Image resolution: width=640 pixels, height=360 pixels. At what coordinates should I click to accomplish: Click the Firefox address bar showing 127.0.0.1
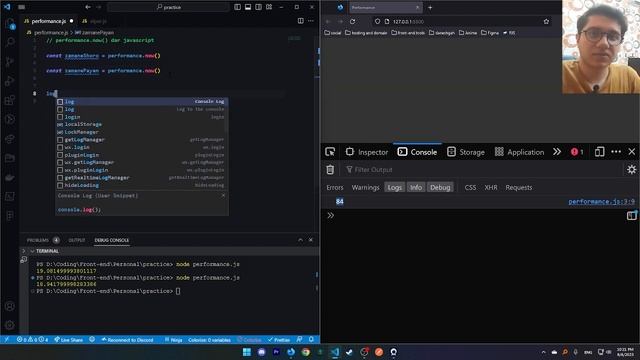click(x=461, y=21)
